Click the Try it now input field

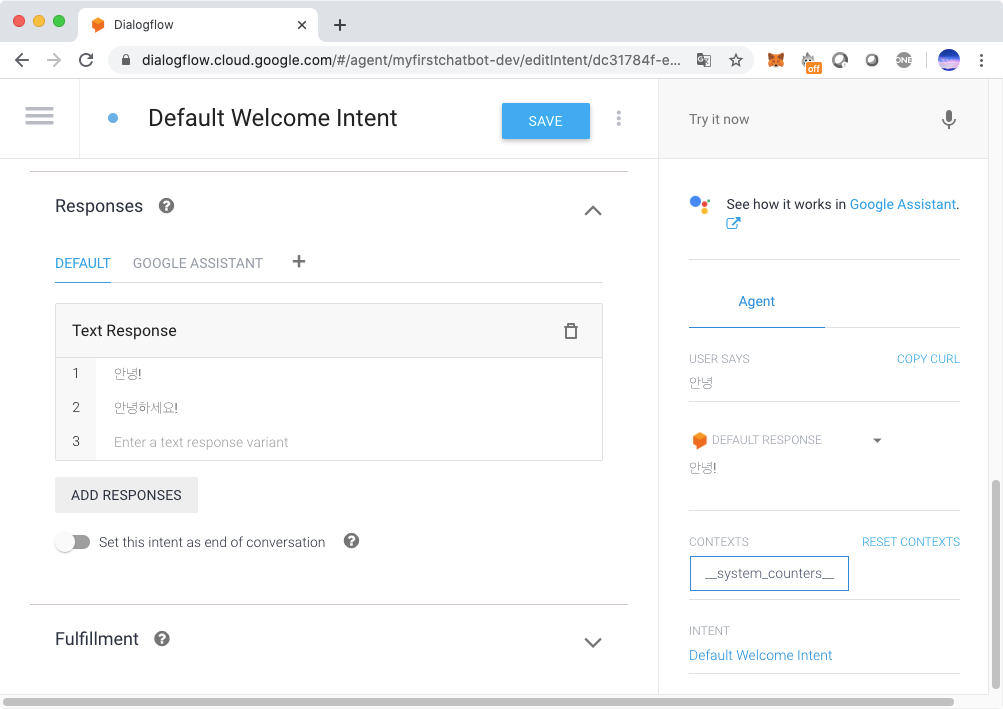coord(806,119)
